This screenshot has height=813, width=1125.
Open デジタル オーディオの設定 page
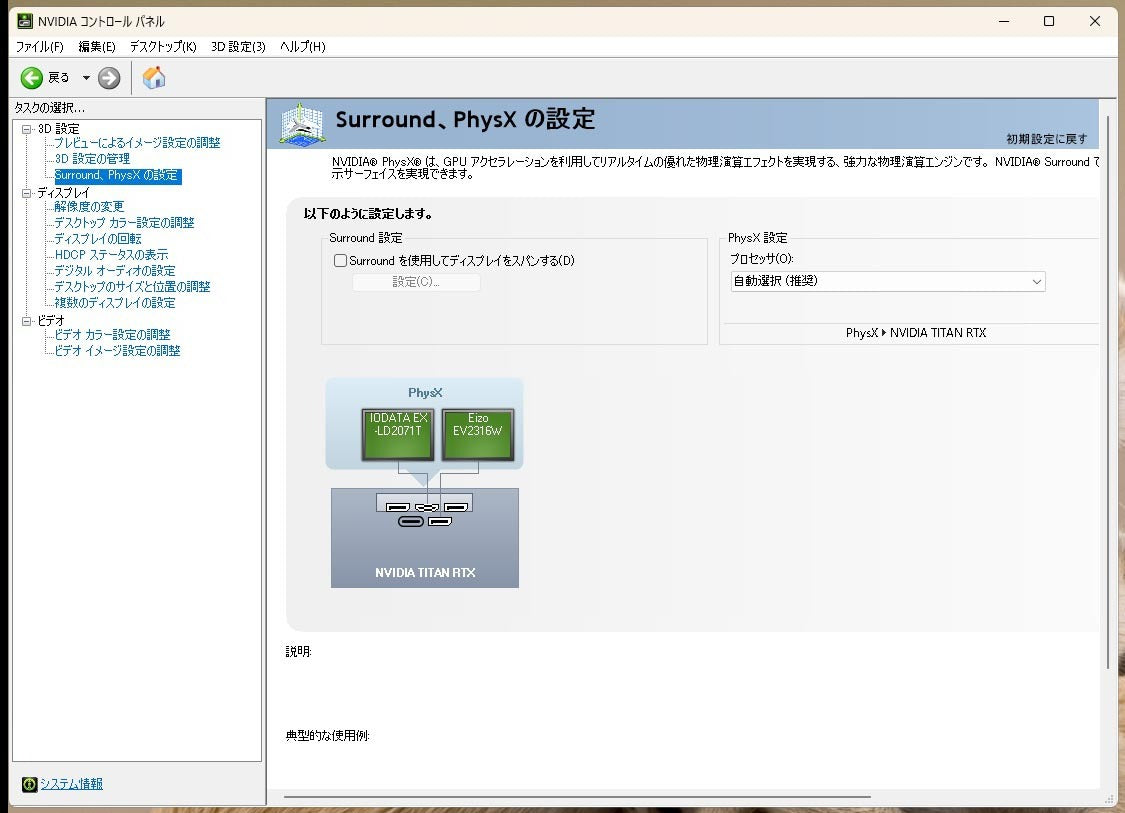coord(115,271)
